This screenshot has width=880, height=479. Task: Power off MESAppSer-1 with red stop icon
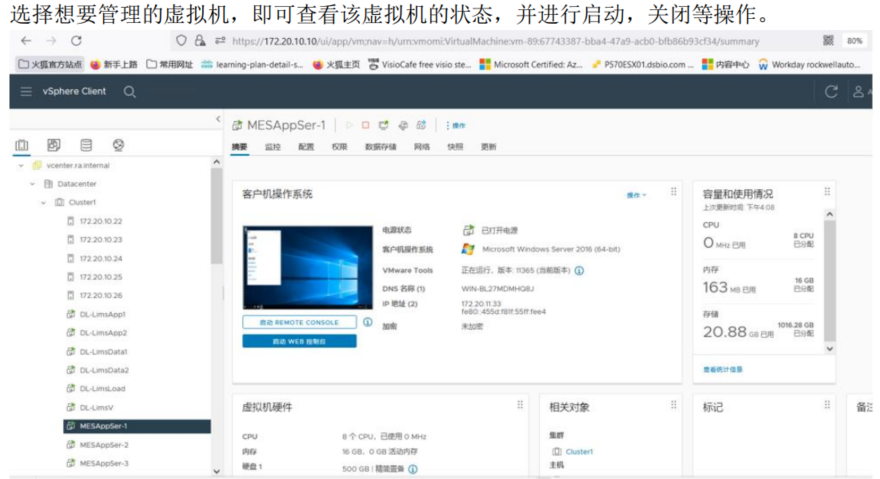coord(366,125)
